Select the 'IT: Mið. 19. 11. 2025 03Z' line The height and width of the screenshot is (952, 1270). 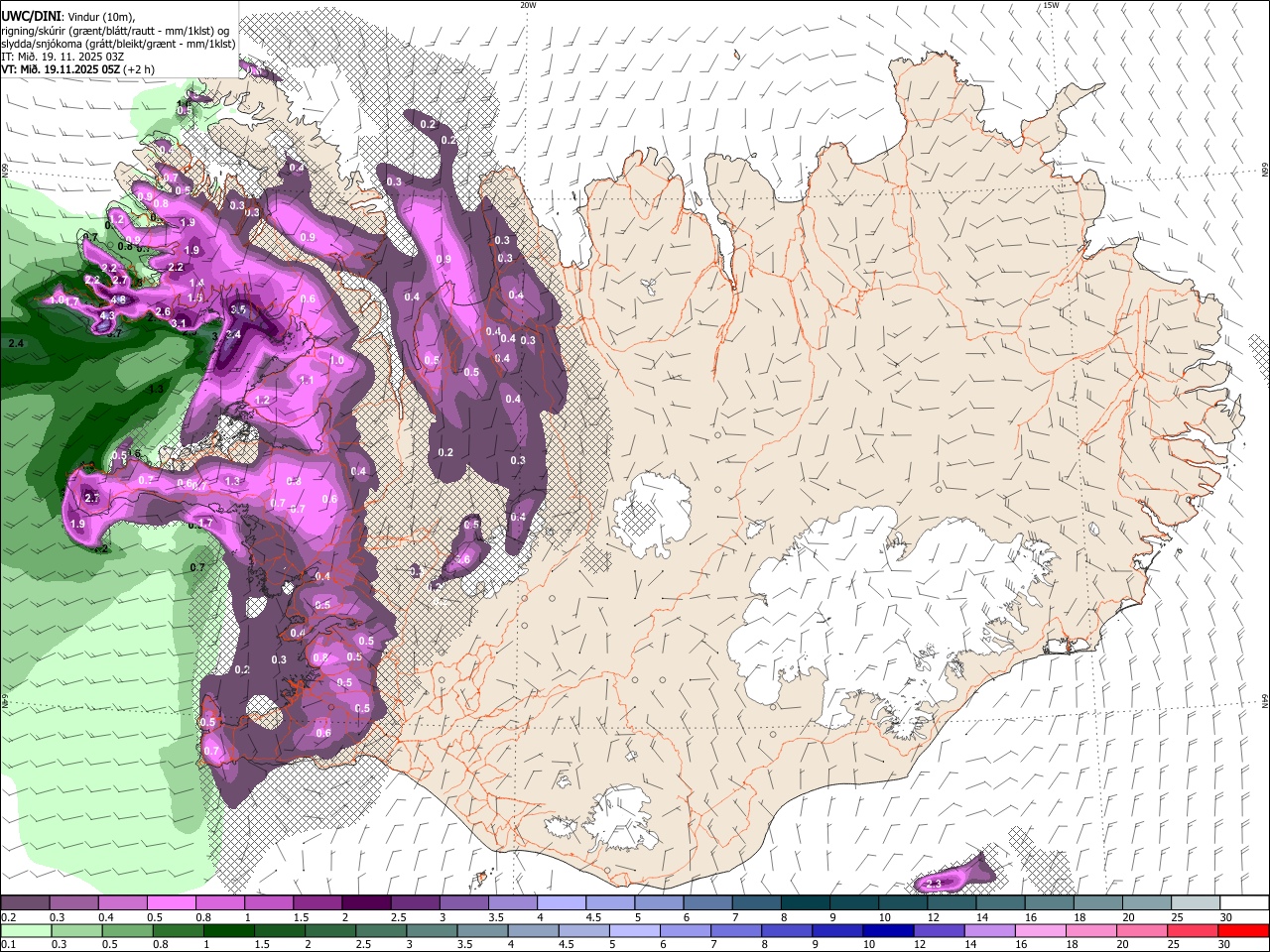(x=62, y=57)
